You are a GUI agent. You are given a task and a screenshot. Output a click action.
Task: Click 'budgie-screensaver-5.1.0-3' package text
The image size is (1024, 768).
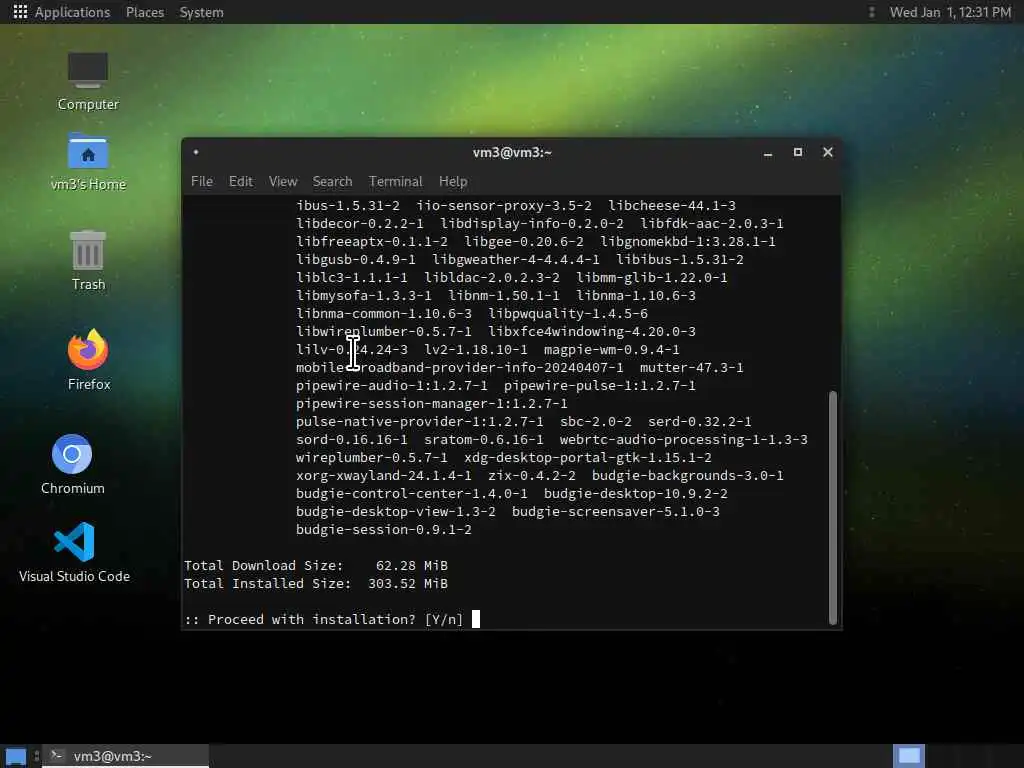(x=616, y=511)
